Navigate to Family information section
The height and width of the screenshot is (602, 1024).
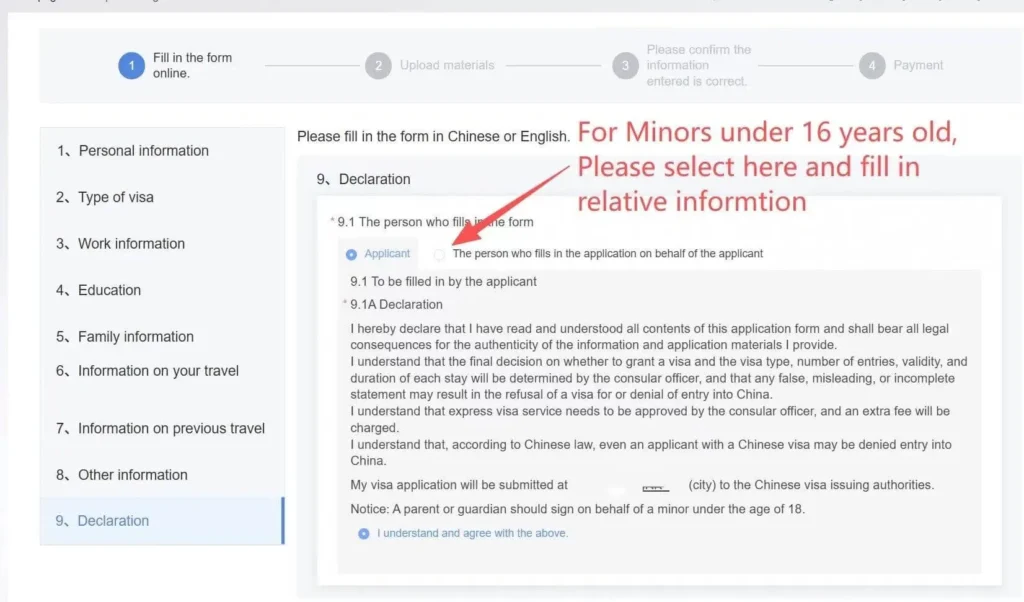coord(135,337)
